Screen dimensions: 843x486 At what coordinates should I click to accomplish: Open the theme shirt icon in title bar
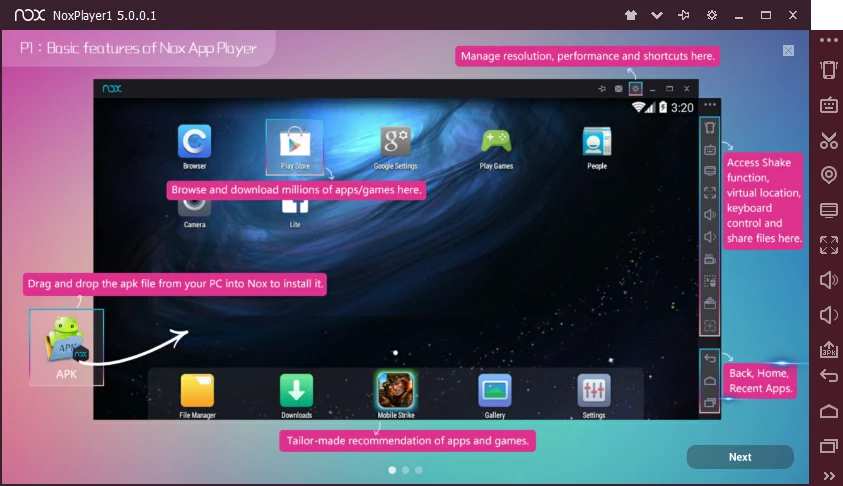(x=630, y=15)
